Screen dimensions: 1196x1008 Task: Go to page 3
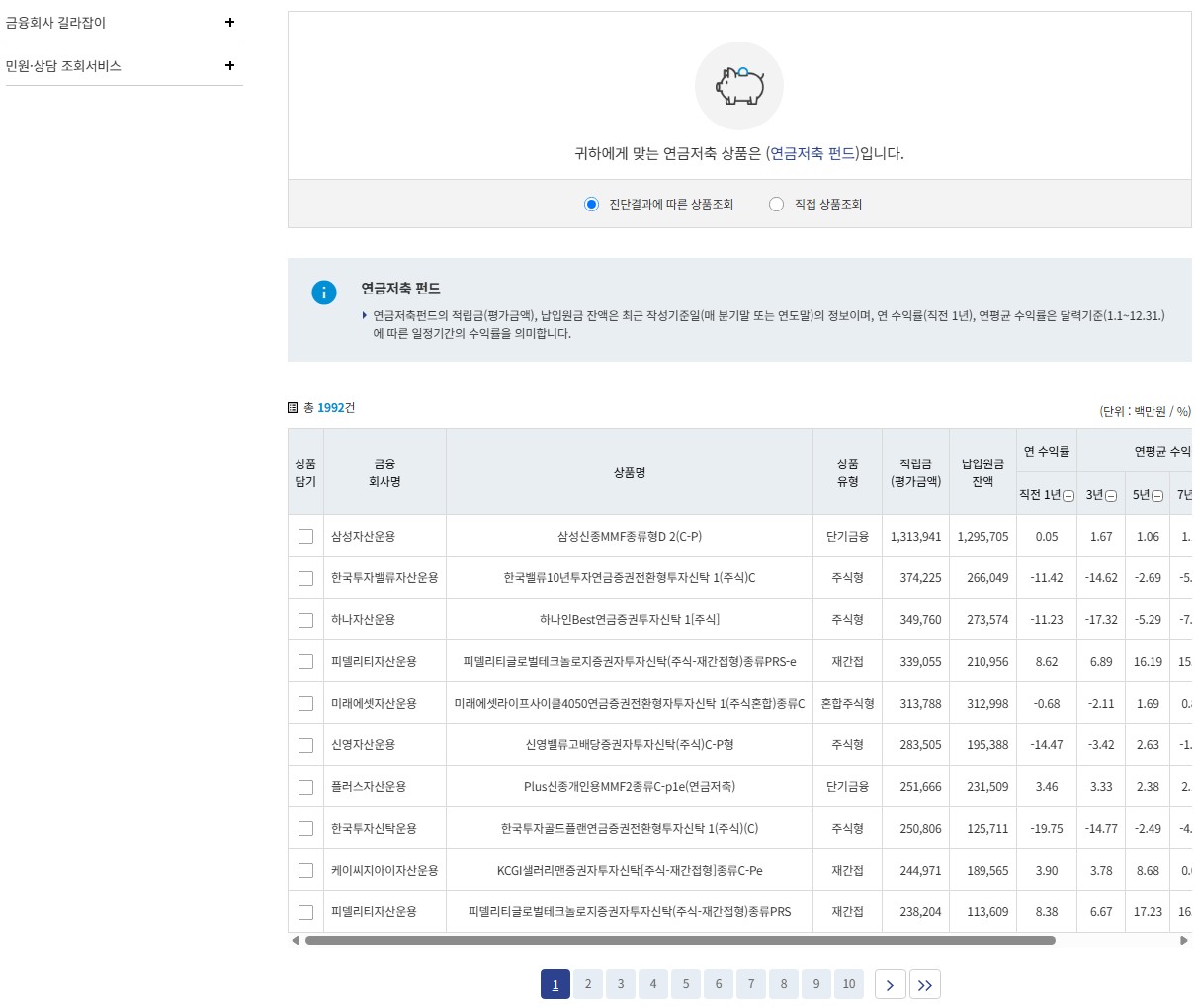pyautogui.click(x=621, y=984)
